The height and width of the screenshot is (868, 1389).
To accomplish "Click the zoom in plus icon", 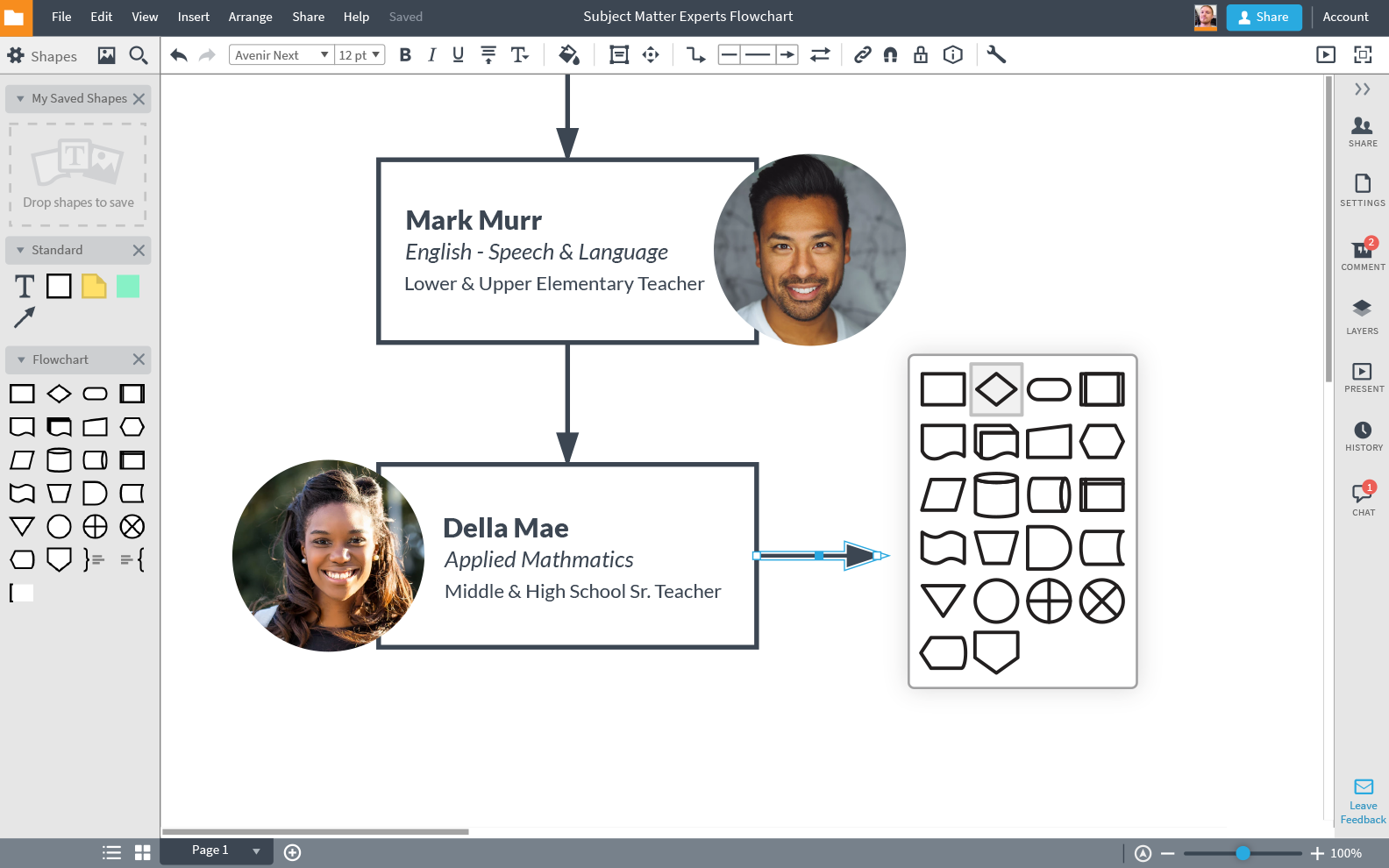I will click(1317, 853).
